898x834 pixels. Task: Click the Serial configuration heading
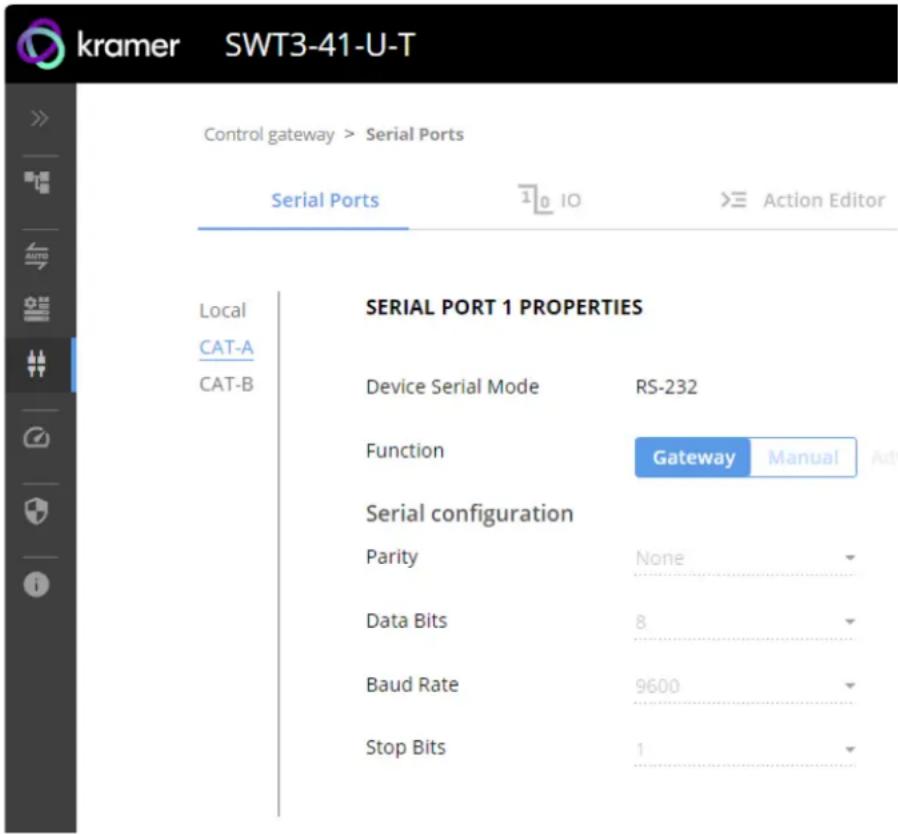click(470, 514)
